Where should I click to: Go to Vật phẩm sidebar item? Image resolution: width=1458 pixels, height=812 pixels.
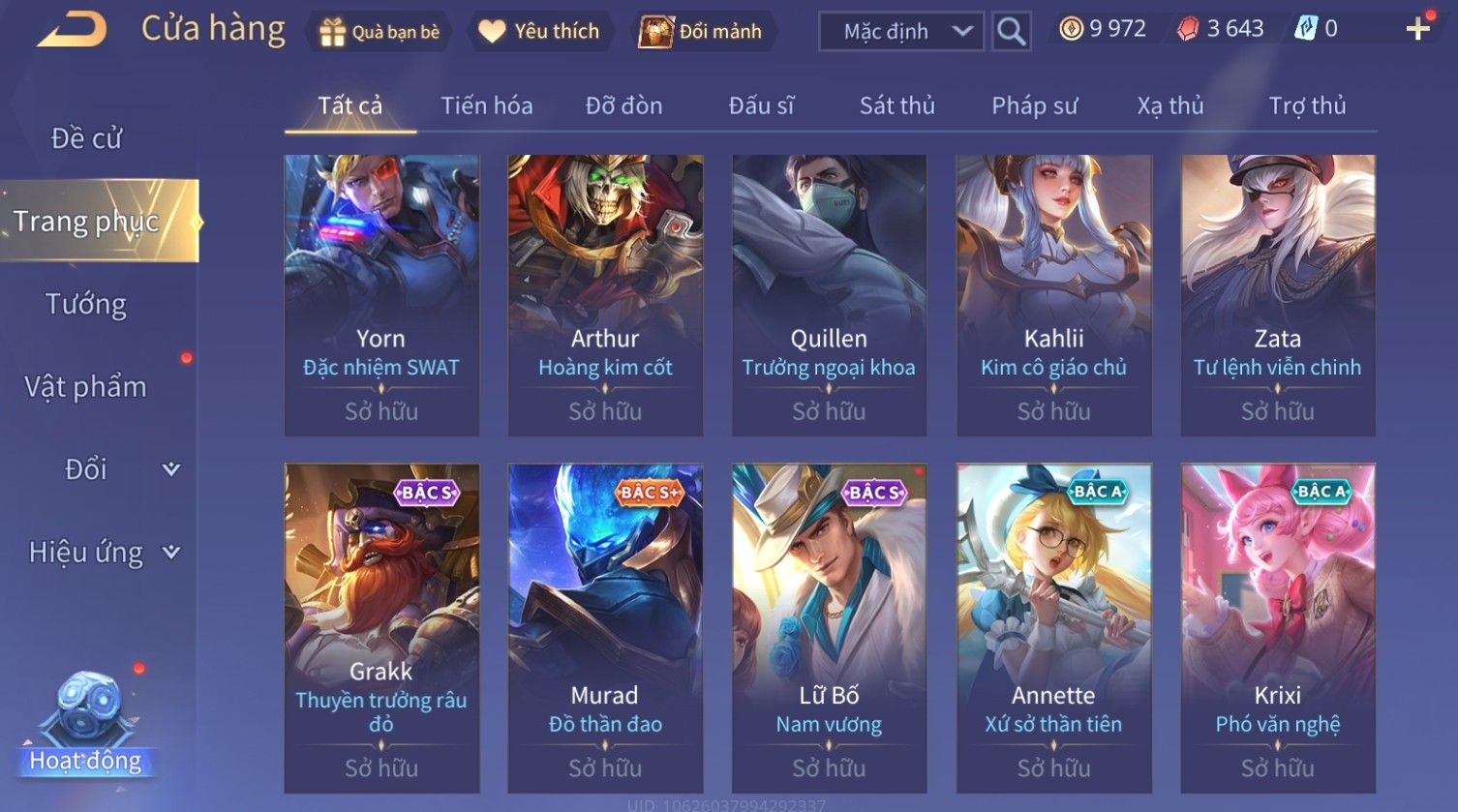[x=85, y=387]
